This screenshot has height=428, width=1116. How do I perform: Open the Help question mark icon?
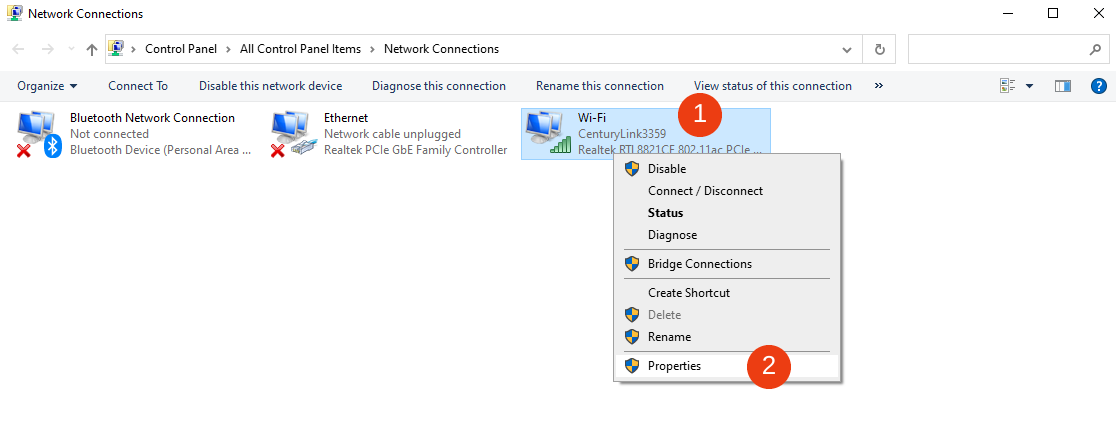point(1098,86)
